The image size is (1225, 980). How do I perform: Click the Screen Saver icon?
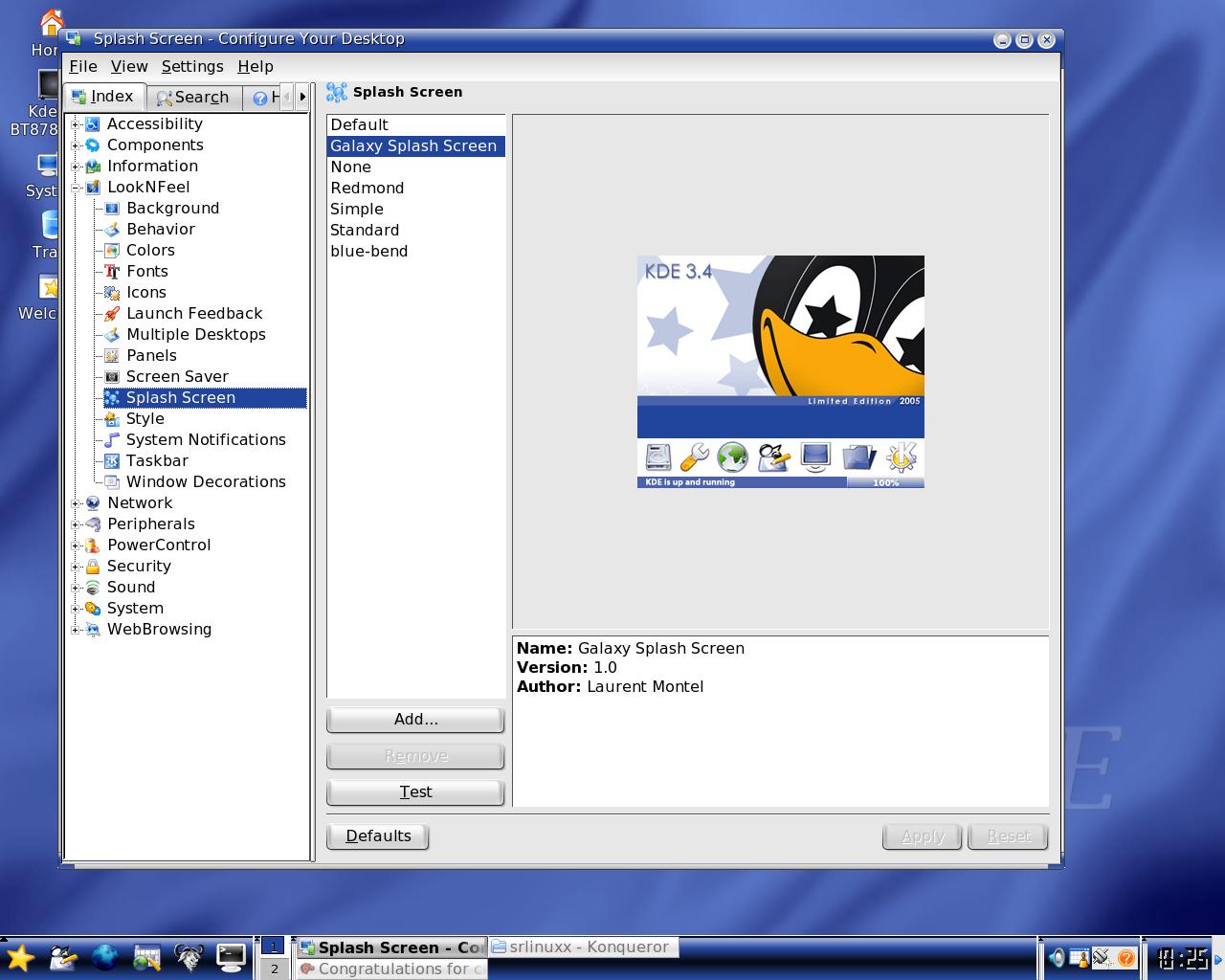coord(112,377)
